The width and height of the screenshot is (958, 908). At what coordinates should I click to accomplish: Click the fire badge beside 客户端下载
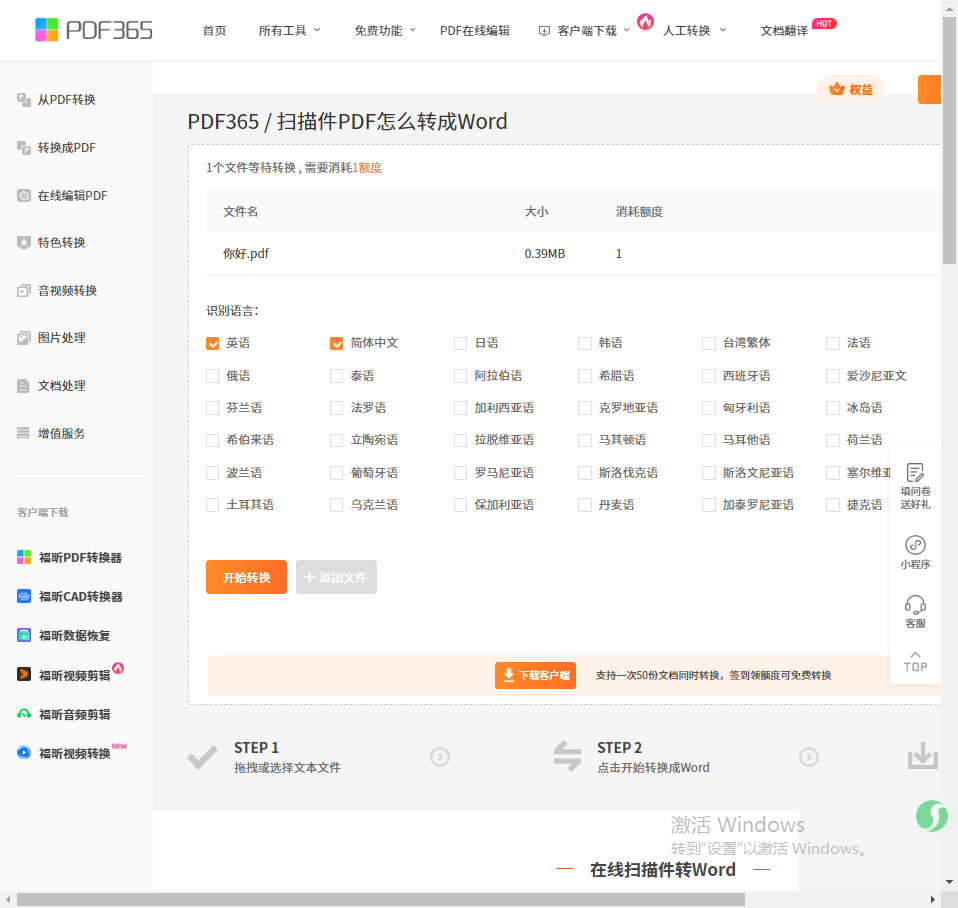[645, 22]
